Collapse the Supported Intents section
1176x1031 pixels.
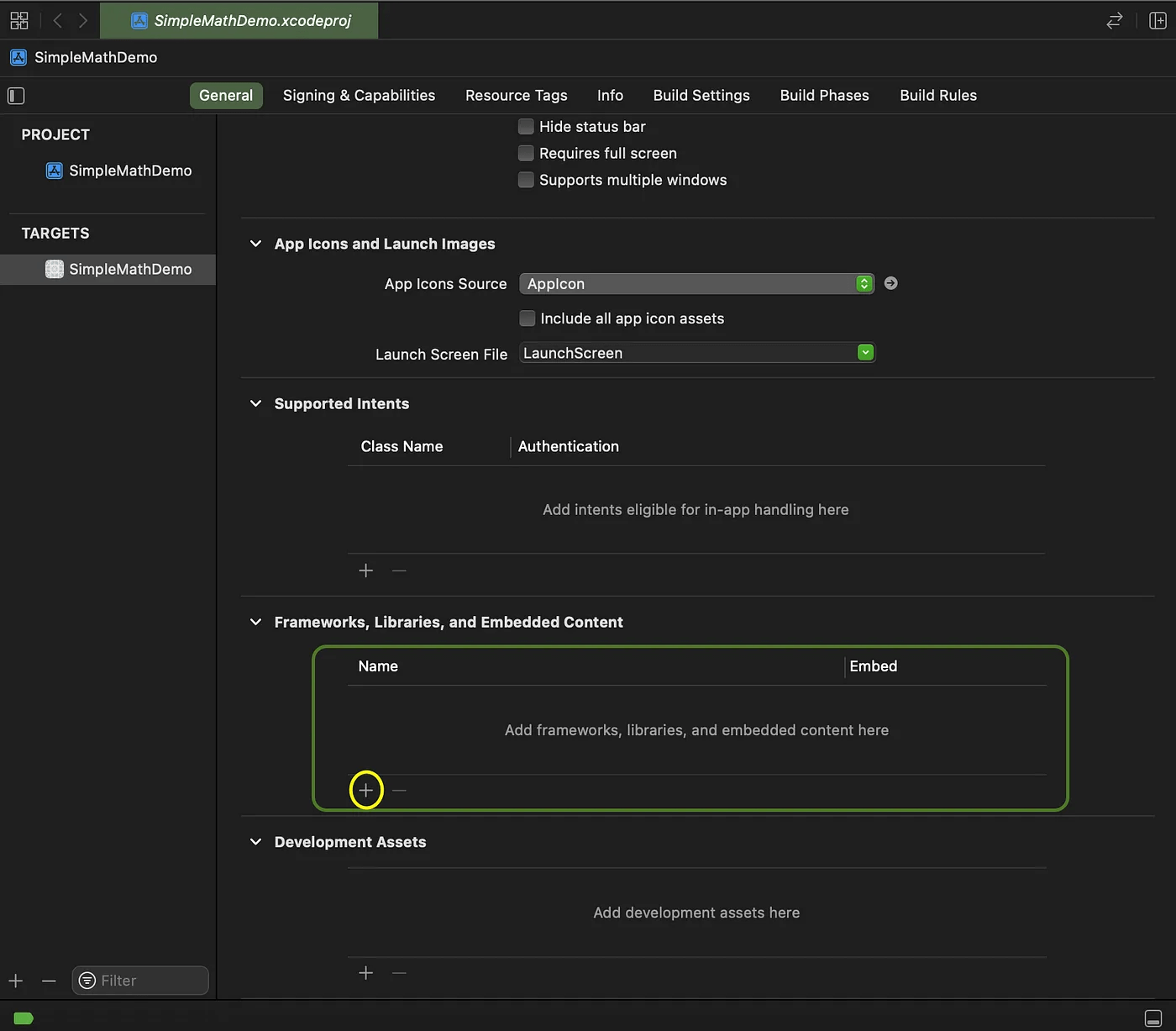pyautogui.click(x=255, y=403)
